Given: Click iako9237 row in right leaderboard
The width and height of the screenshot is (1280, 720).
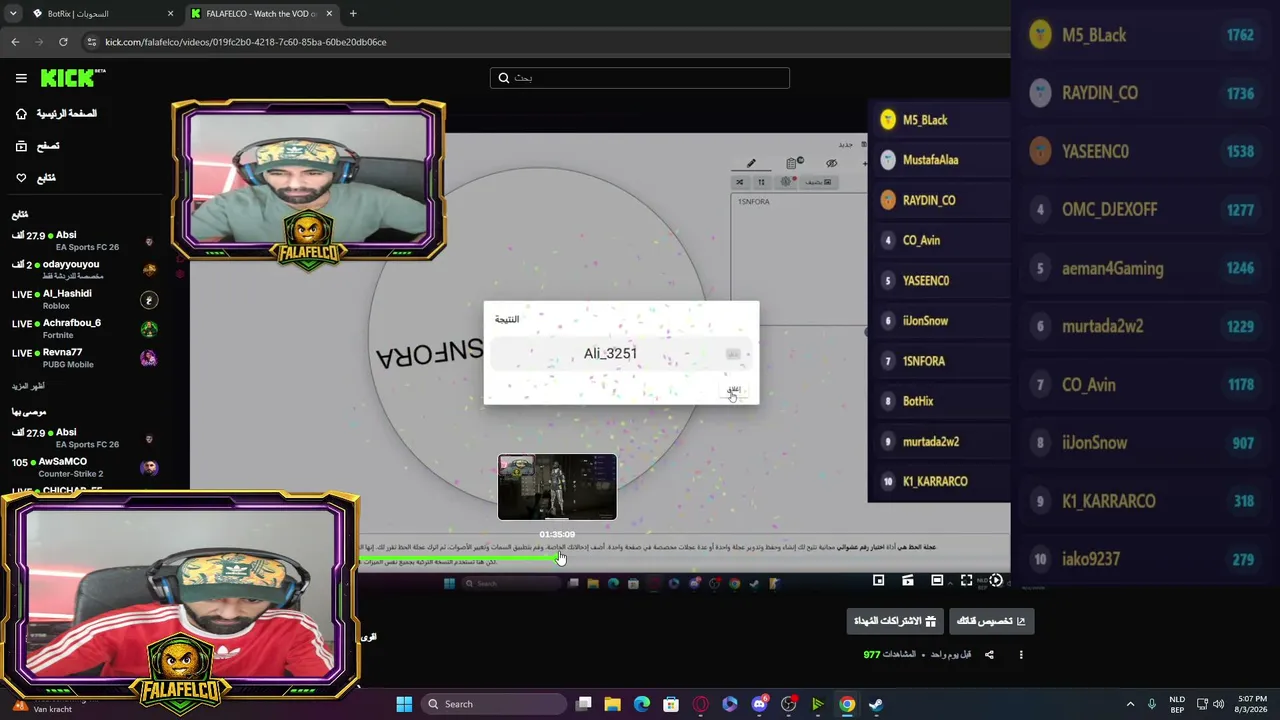Looking at the screenshot, I should (1143, 560).
